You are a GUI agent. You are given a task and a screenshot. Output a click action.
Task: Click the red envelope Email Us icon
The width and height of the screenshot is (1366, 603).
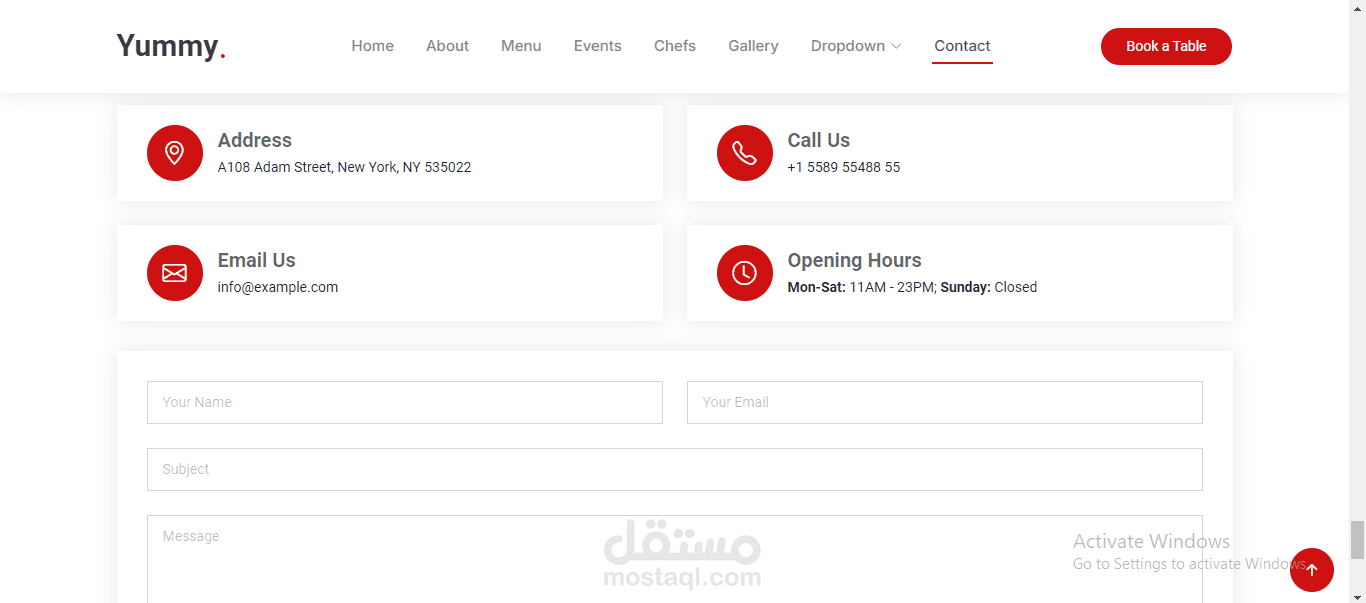[175, 273]
